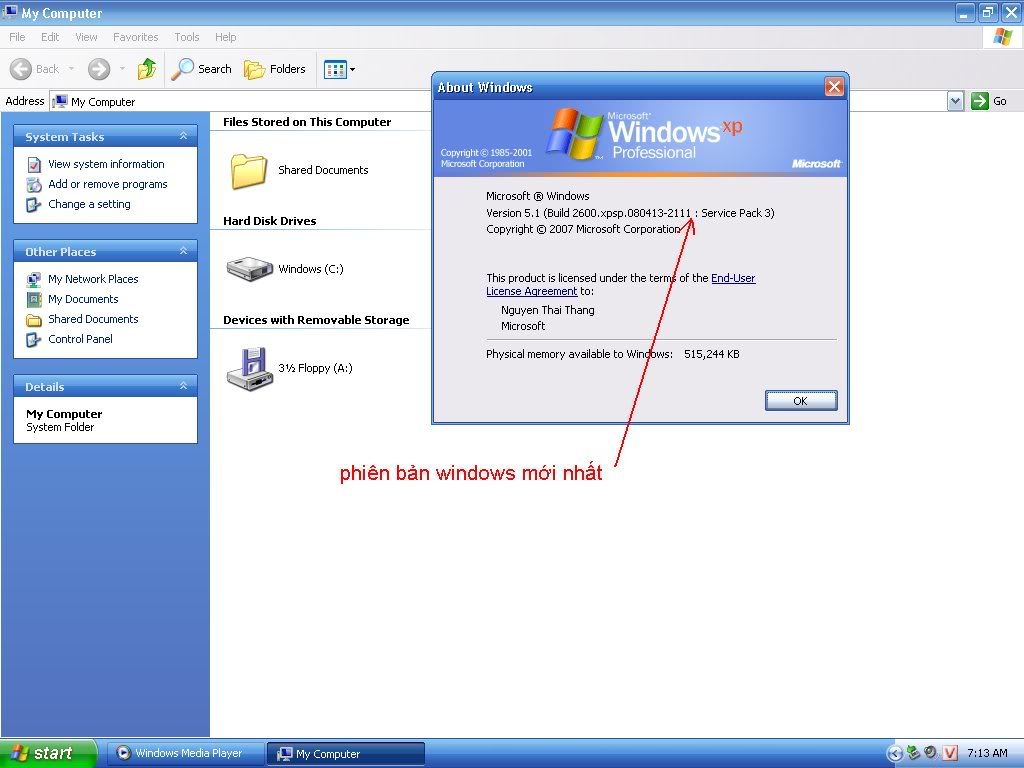The image size is (1024, 768).
Task: Click the My Network Places icon
Action: coord(33,280)
